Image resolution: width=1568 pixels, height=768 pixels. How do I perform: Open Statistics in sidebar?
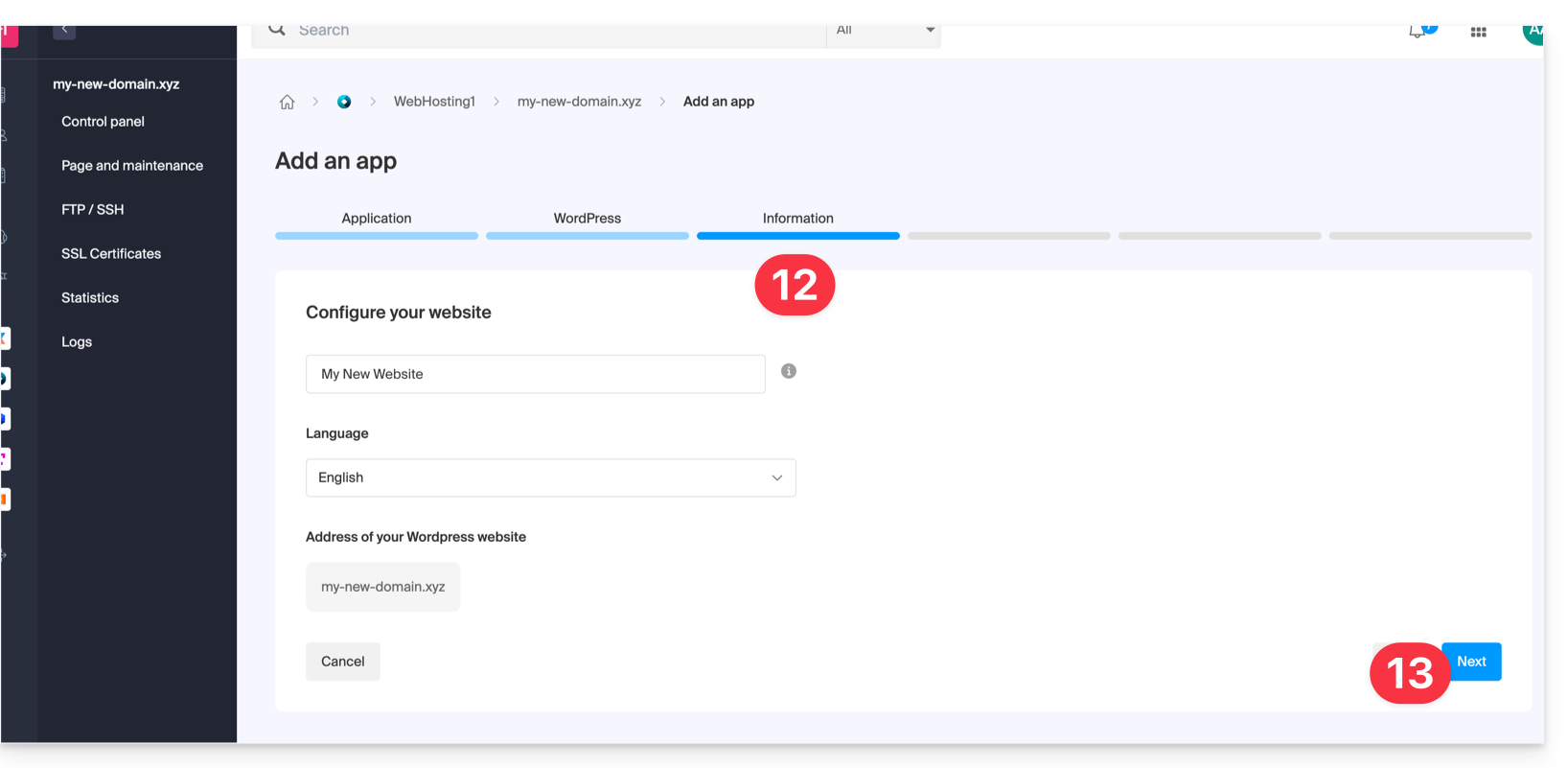(90, 298)
